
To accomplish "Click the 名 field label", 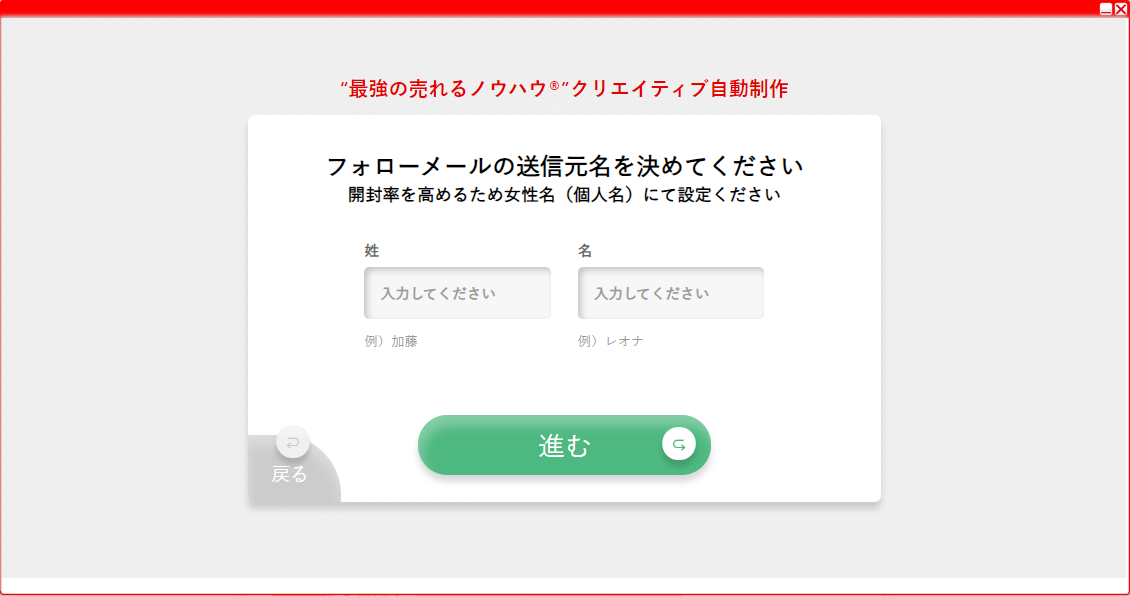I will point(584,251).
